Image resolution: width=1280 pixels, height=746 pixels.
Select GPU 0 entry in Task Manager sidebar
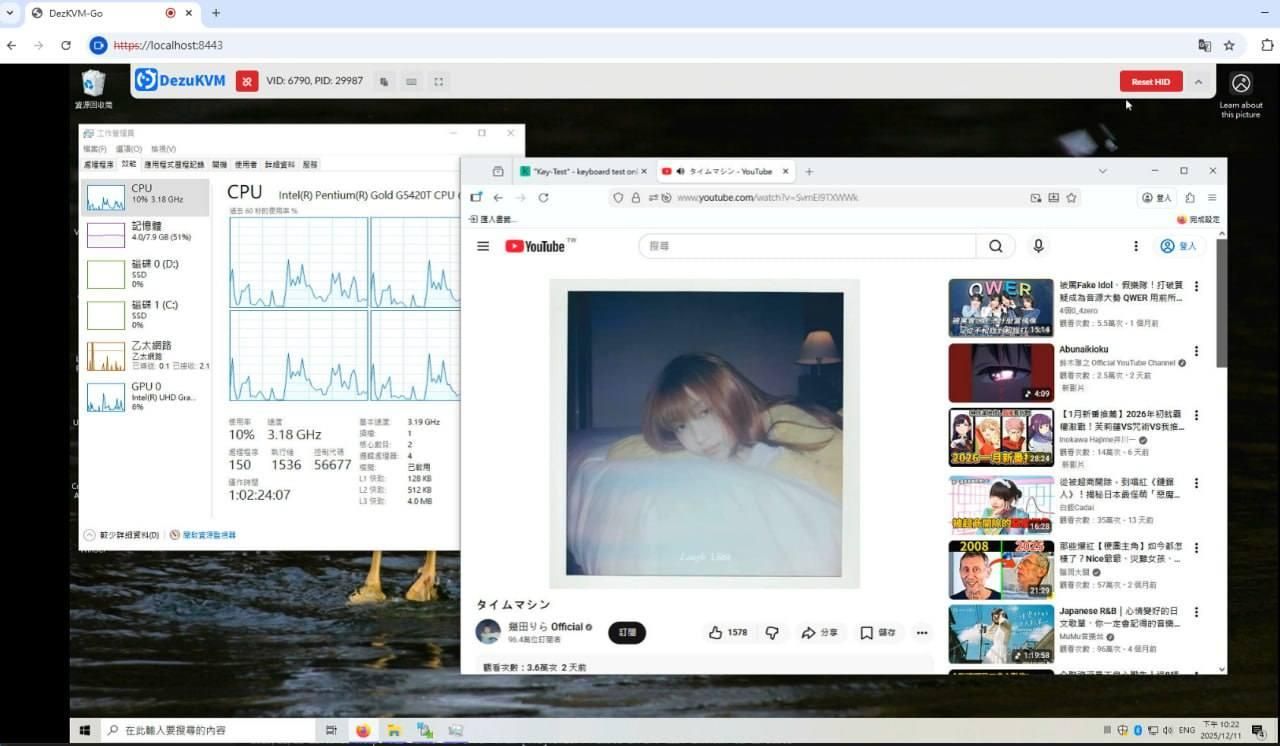[145, 397]
